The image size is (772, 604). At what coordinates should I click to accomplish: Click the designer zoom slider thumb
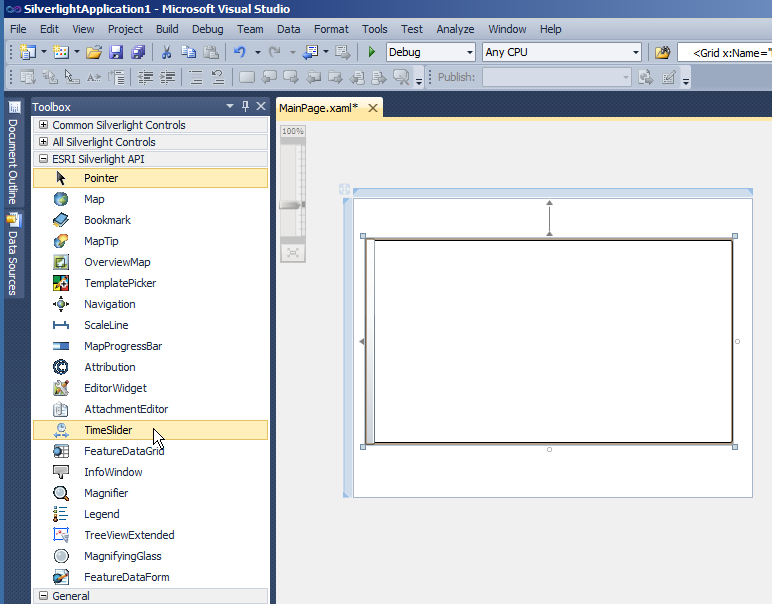point(292,205)
